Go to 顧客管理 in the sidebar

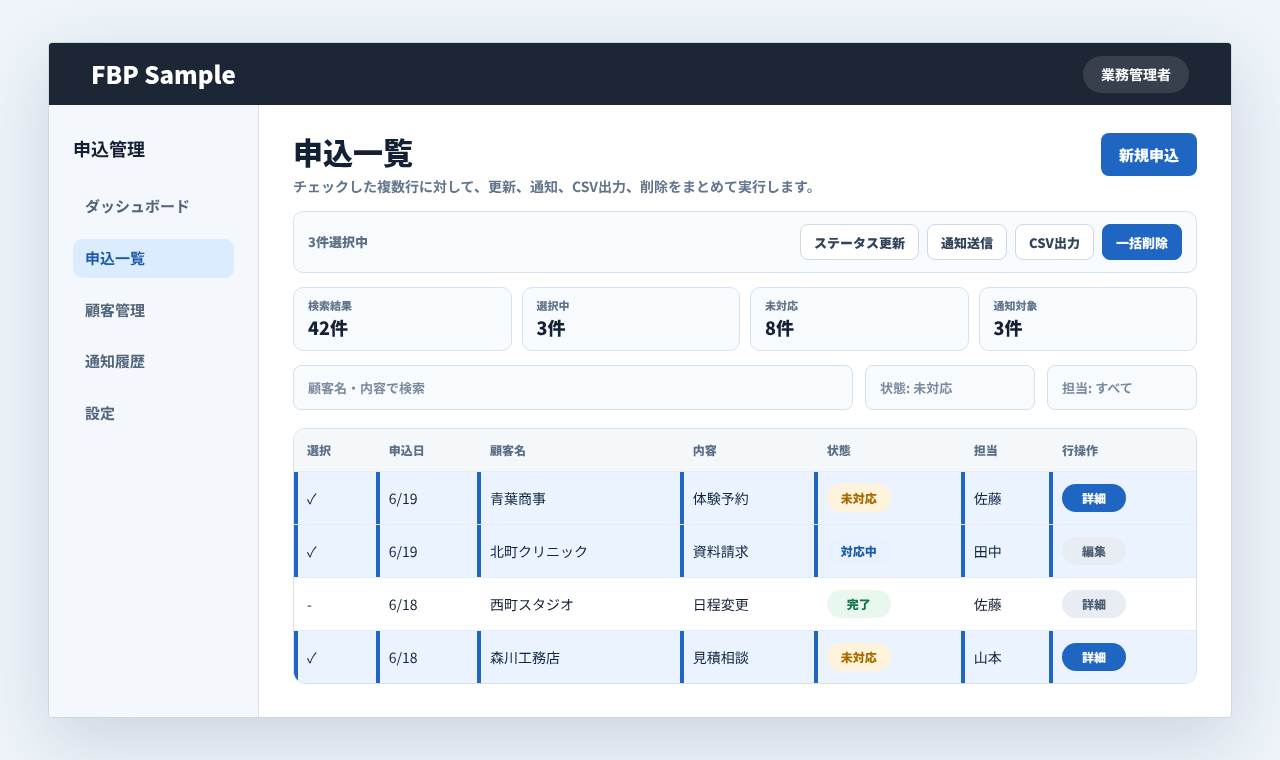point(153,310)
